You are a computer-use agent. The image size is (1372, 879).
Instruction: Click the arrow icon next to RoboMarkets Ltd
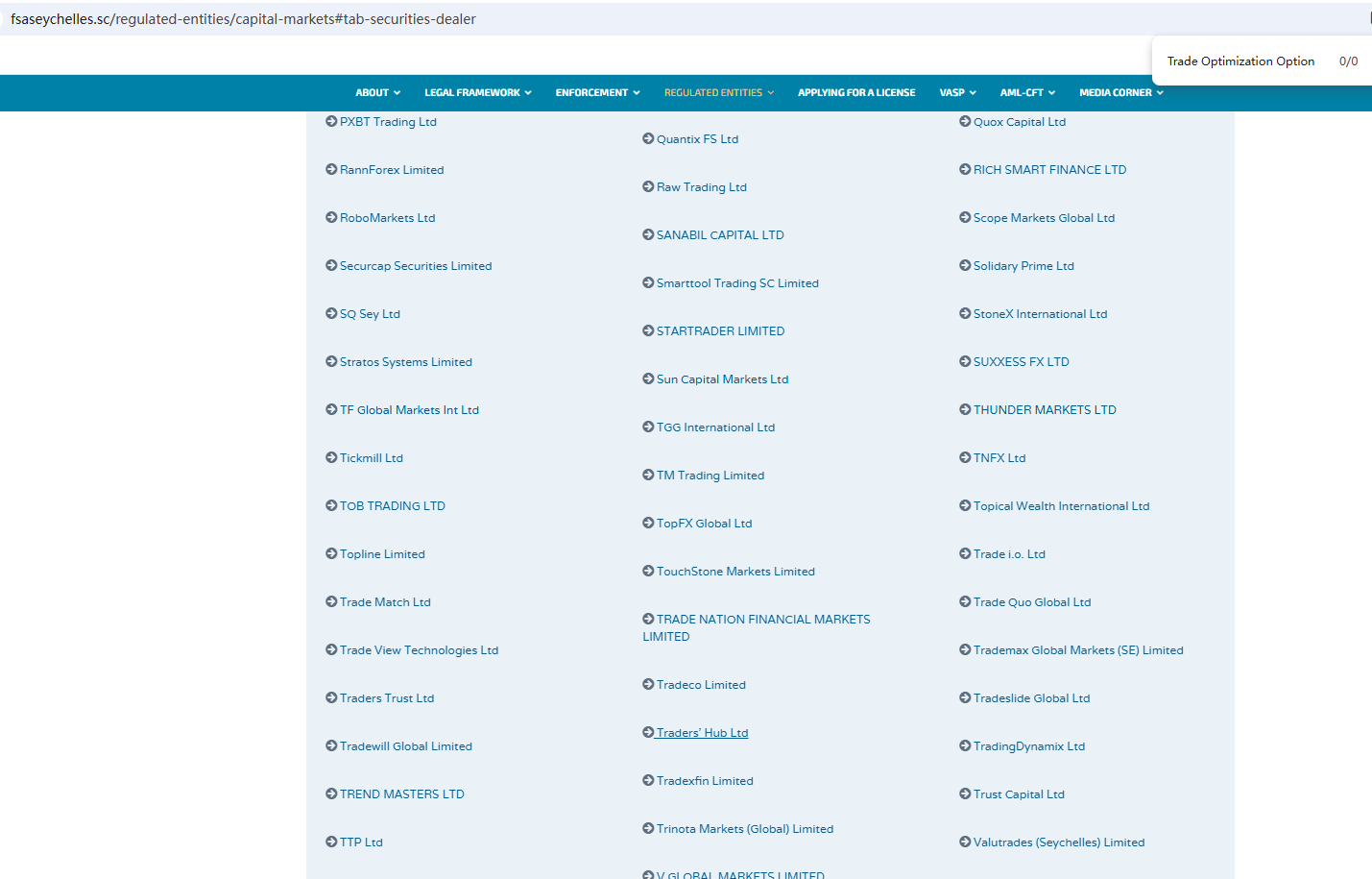pyautogui.click(x=331, y=218)
